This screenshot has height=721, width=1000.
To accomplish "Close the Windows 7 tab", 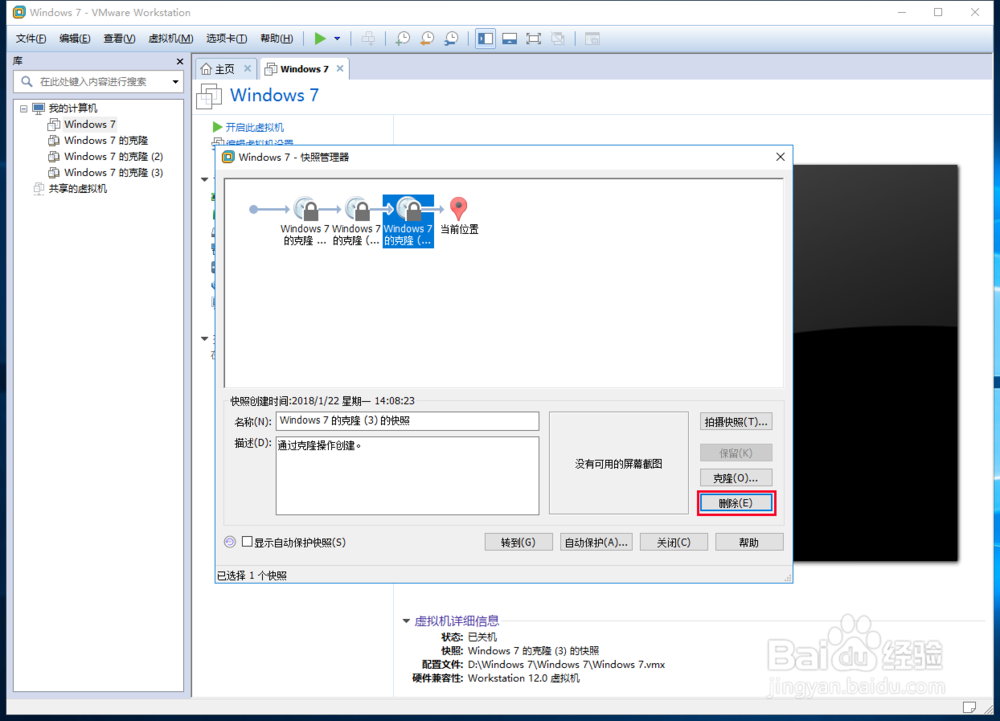I will pyautogui.click(x=340, y=68).
